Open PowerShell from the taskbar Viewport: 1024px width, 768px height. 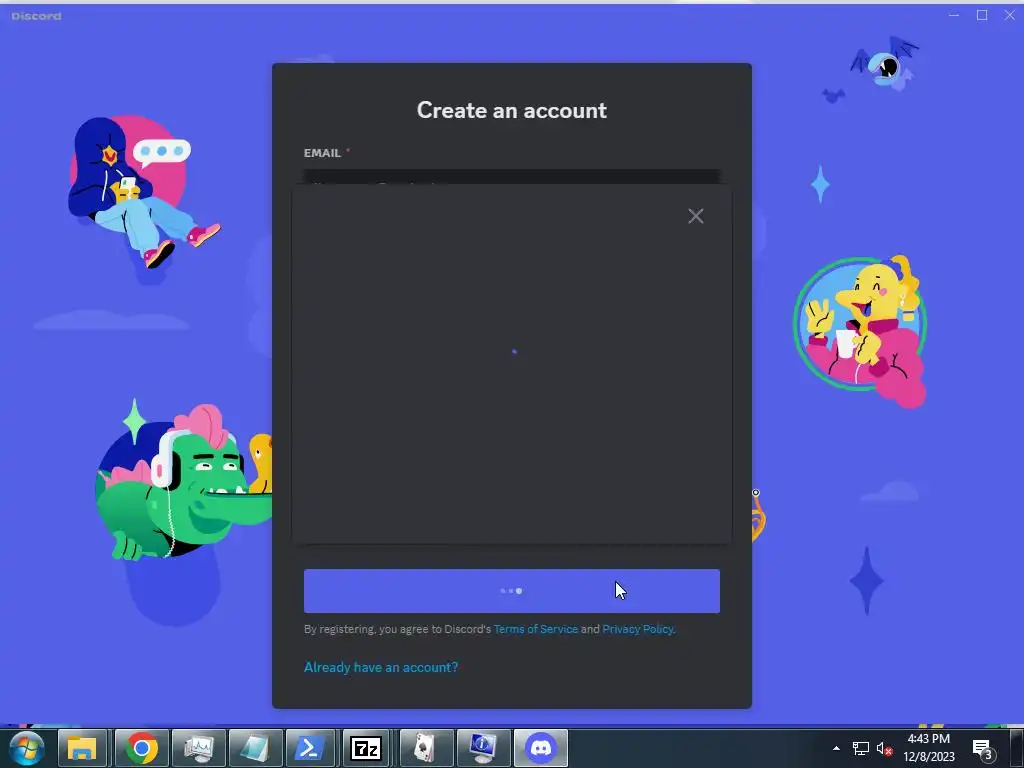(311, 748)
